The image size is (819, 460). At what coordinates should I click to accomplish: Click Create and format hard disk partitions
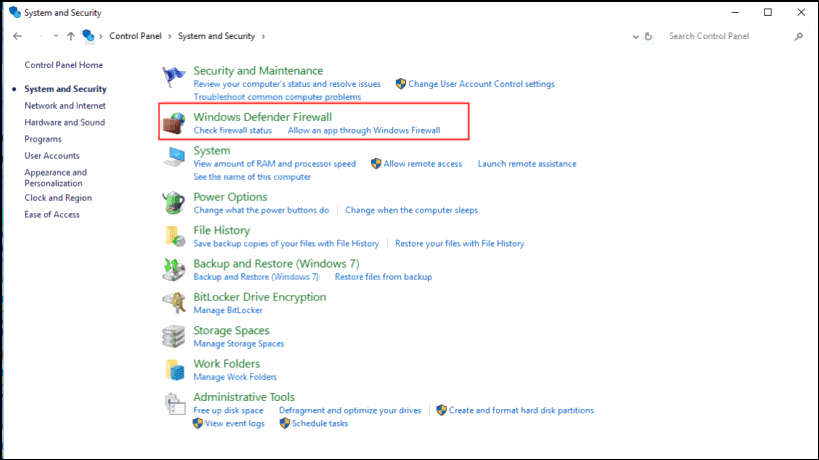[x=521, y=411]
